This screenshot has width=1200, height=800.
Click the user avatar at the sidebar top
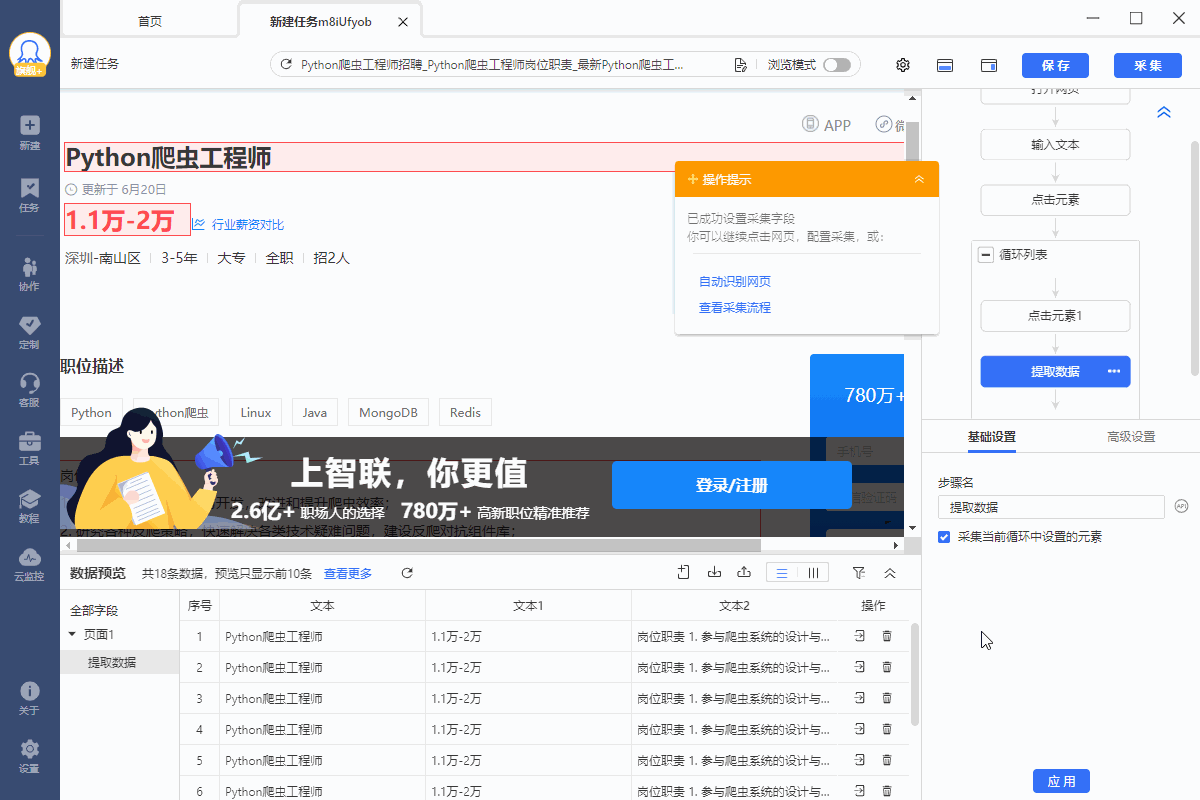click(x=30, y=54)
